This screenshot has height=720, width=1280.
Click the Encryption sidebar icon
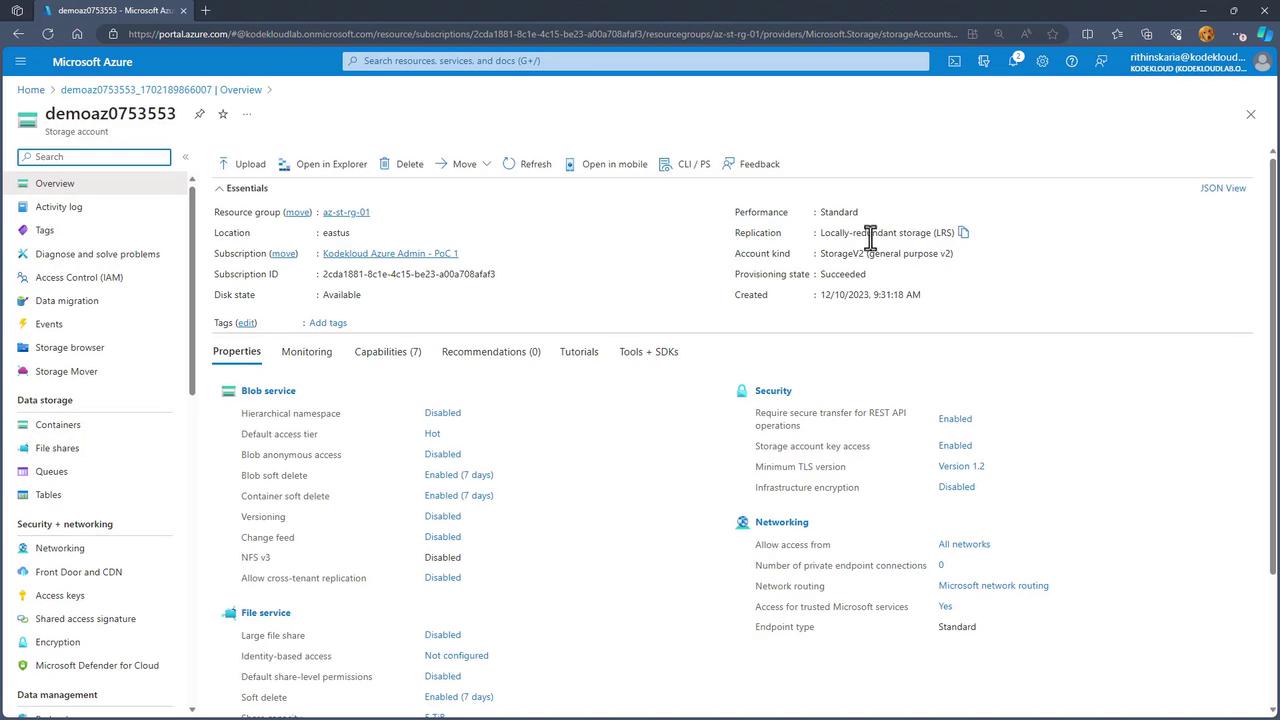click(x=23, y=642)
